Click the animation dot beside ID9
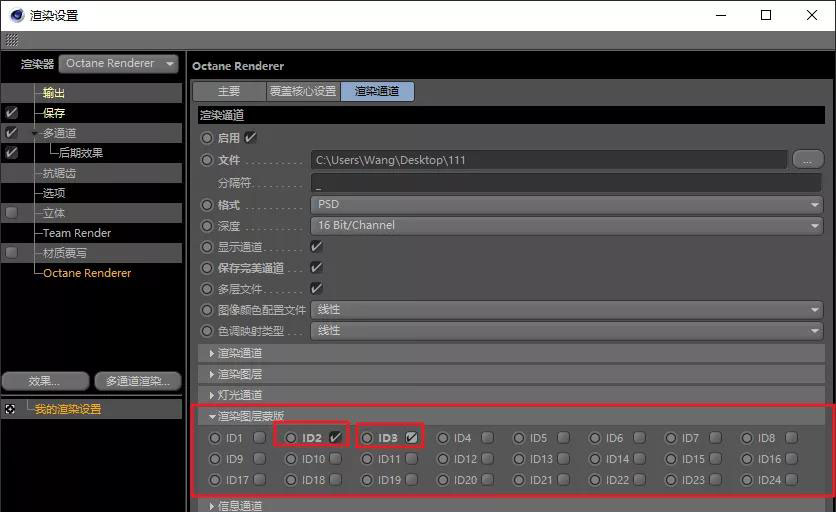The height and width of the screenshot is (512, 836). click(215, 459)
